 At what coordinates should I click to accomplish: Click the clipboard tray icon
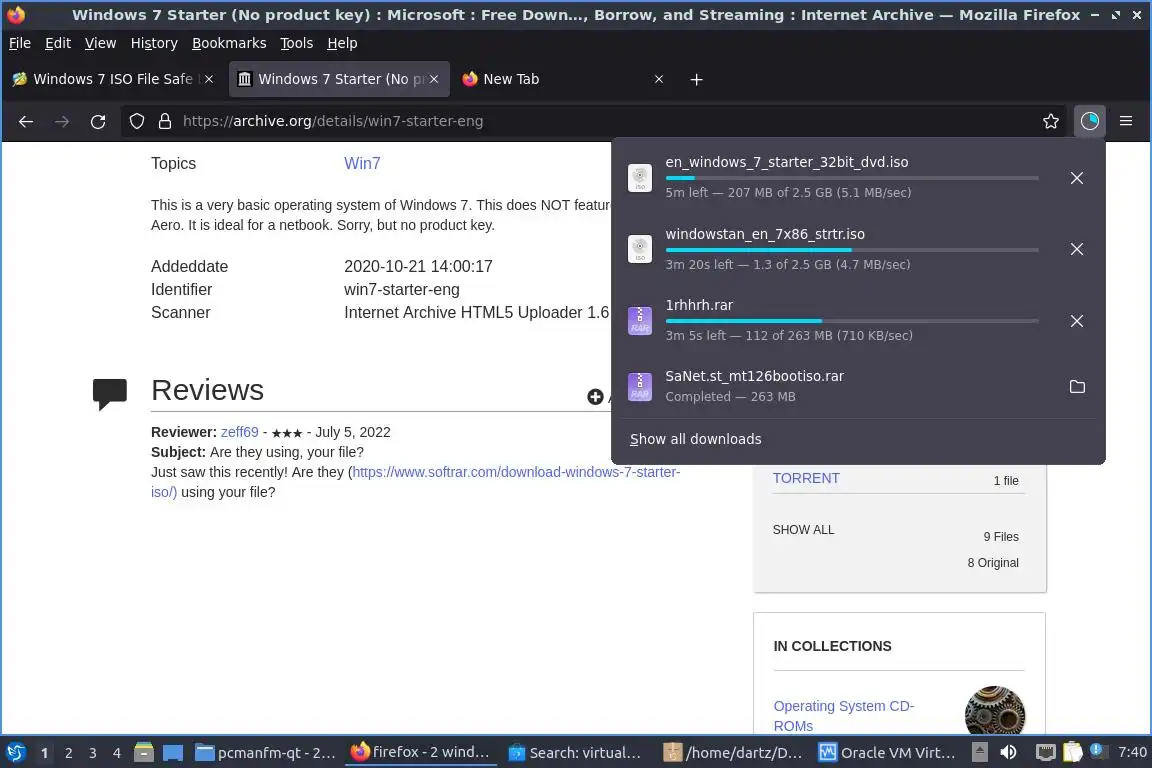pyautogui.click(x=1073, y=752)
